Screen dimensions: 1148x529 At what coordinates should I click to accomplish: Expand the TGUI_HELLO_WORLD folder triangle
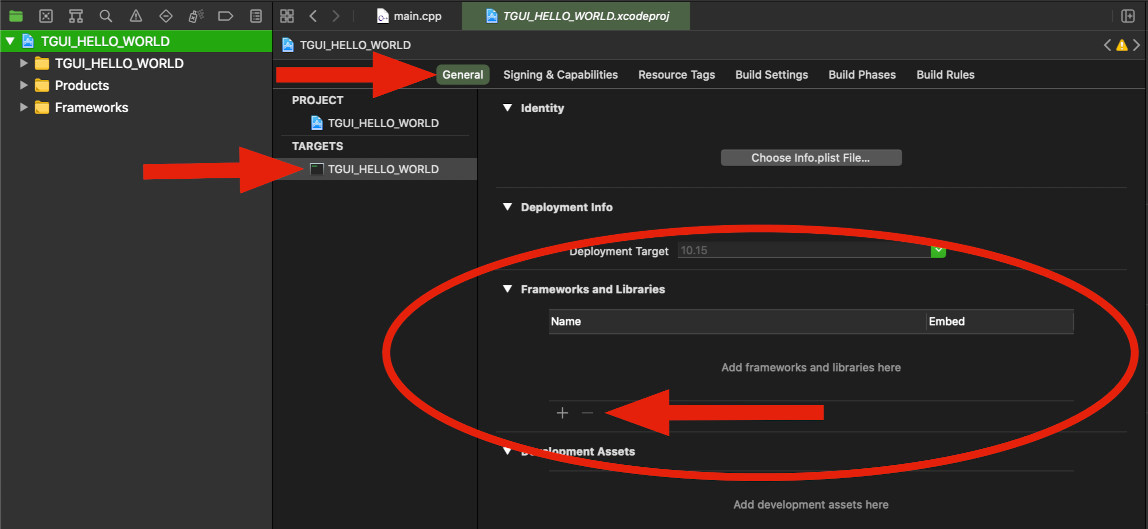(x=24, y=63)
